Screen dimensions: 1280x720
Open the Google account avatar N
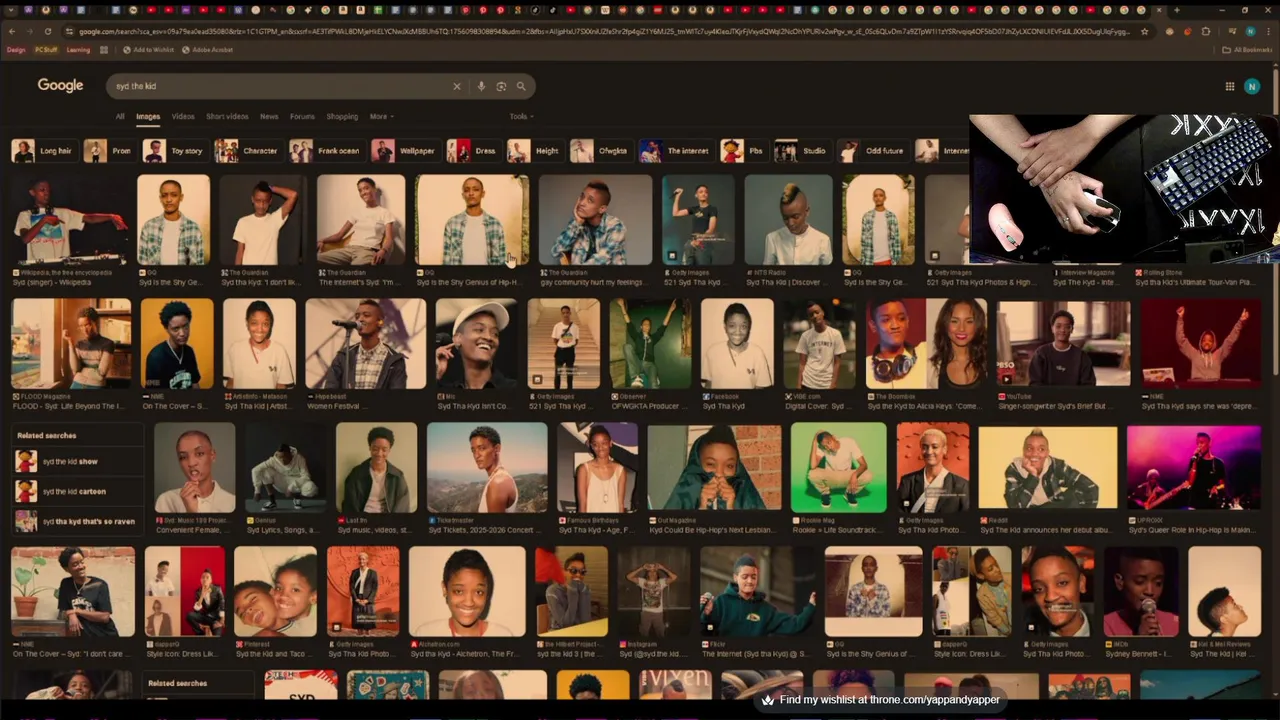coord(1251,86)
